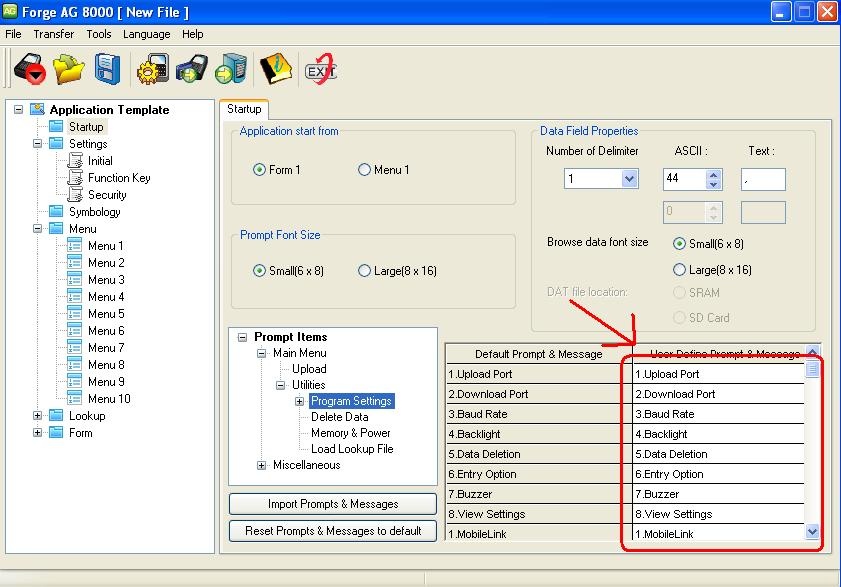
Task: Click the Application Template root icon
Action: (x=38, y=109)
